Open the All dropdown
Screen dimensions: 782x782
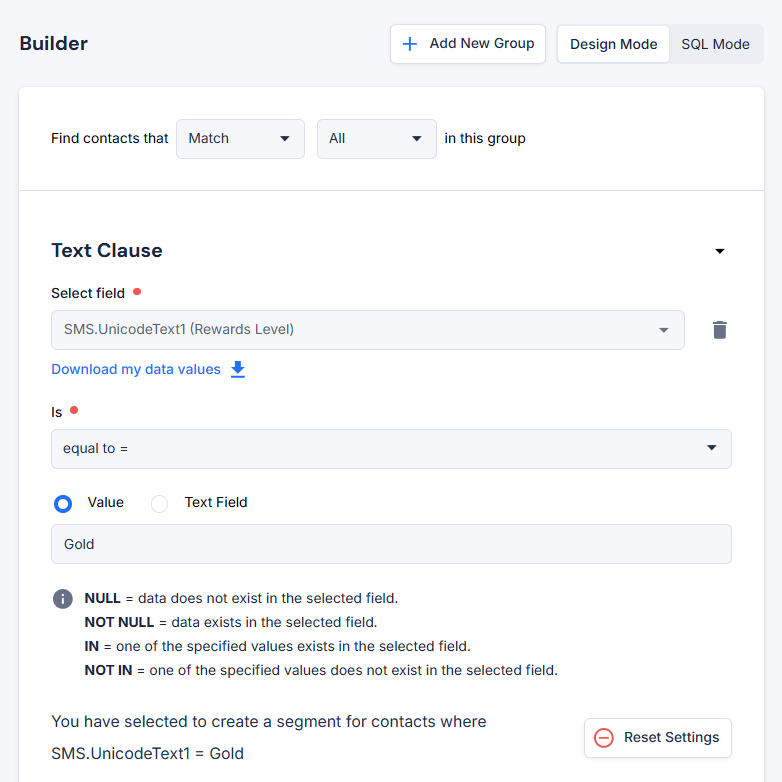point(376,139)
